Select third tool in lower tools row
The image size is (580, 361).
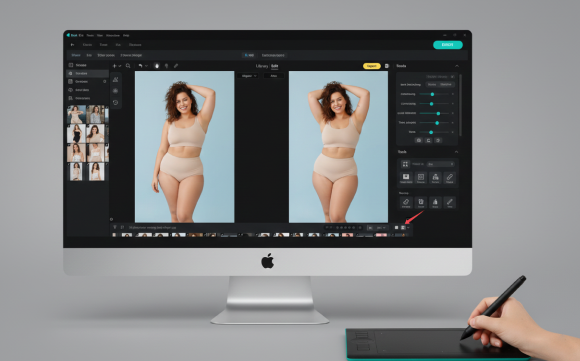(x=435, y=202)
